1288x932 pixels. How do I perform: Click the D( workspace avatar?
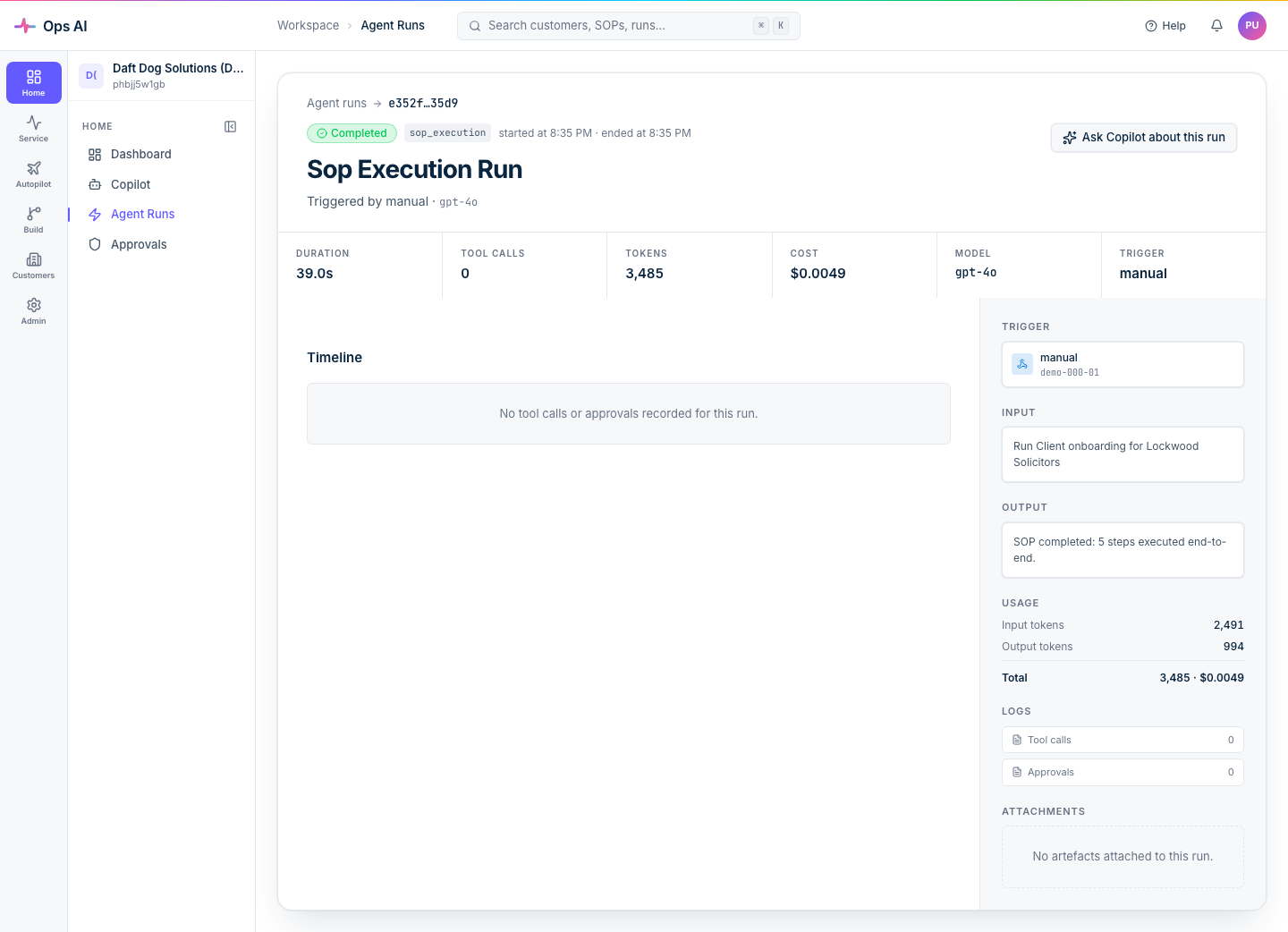91,76
